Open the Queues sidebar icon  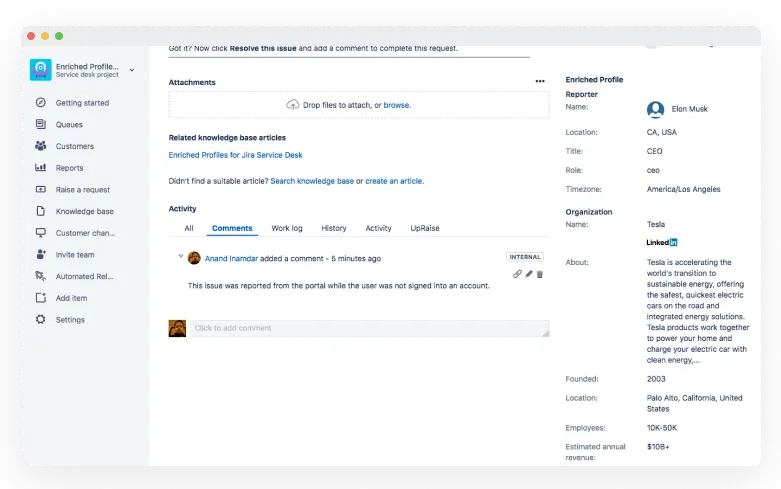tap(40, 125)
